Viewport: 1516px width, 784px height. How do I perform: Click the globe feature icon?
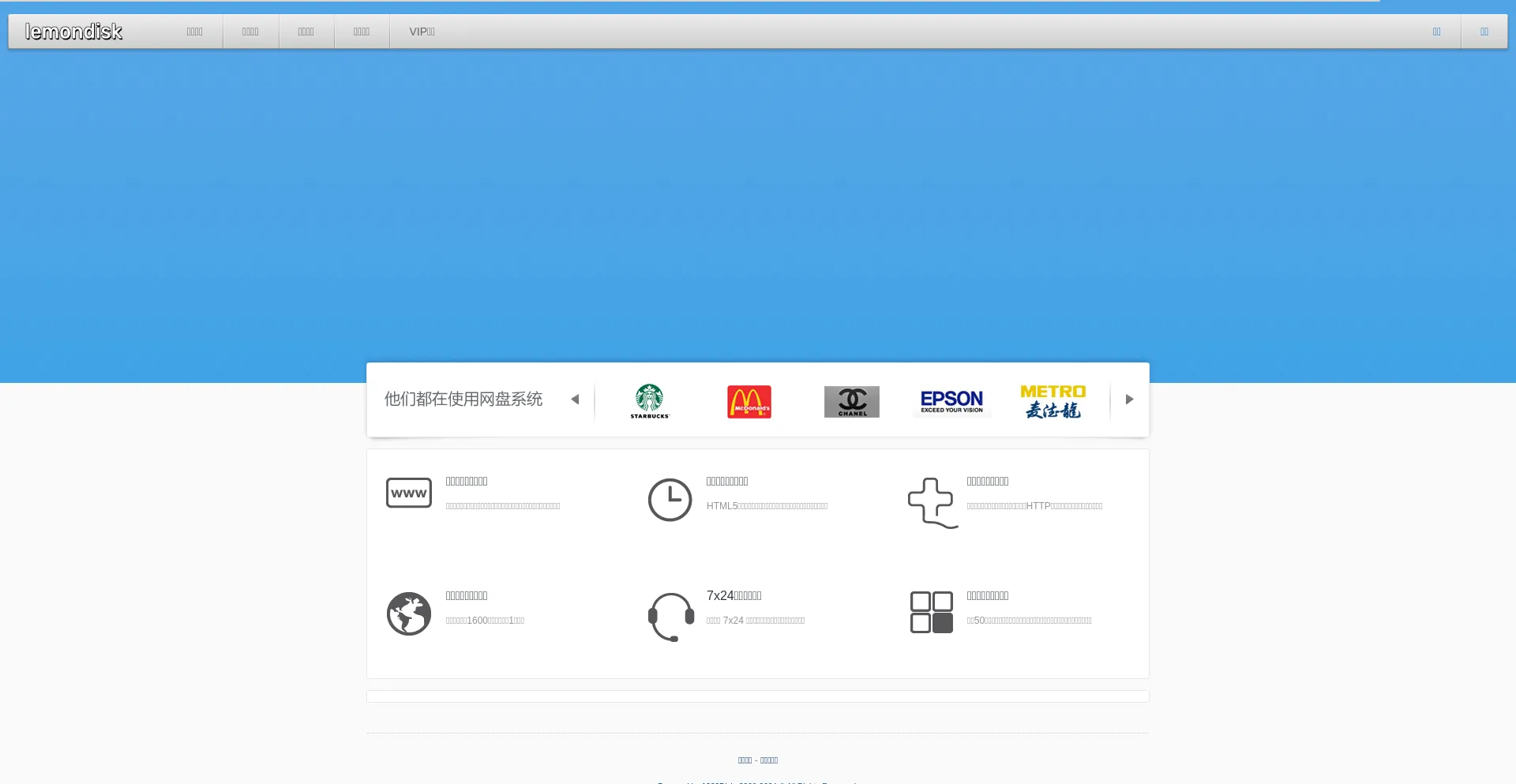click(409, 613)
